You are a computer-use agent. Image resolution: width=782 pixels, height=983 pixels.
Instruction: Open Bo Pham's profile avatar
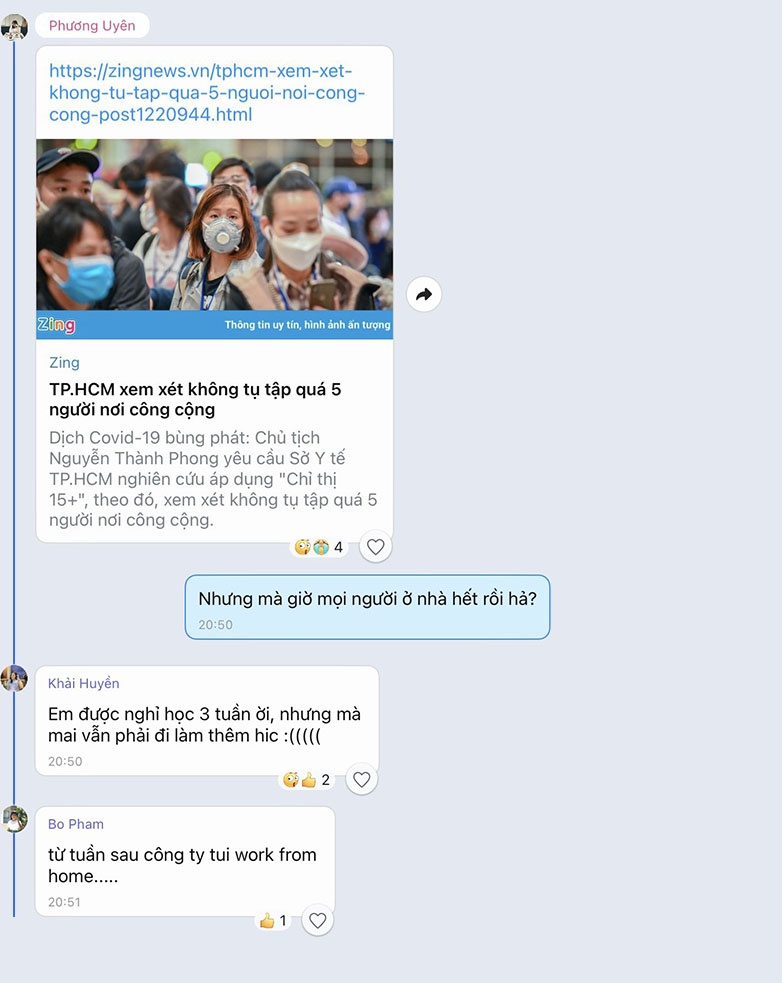pyautogui.click(x=14, y=819)
